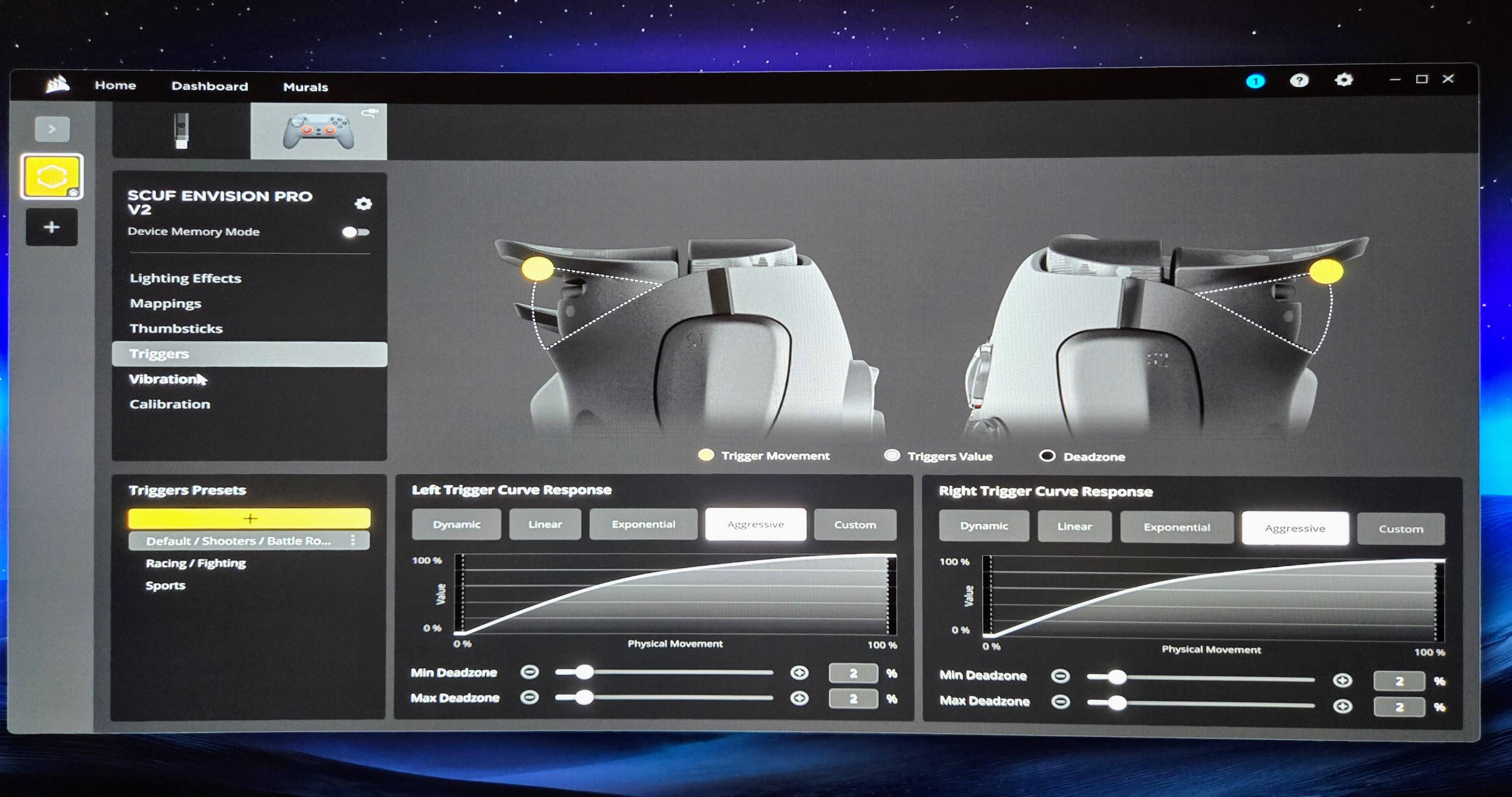Open the help question mark icon

click(1298, 80)
